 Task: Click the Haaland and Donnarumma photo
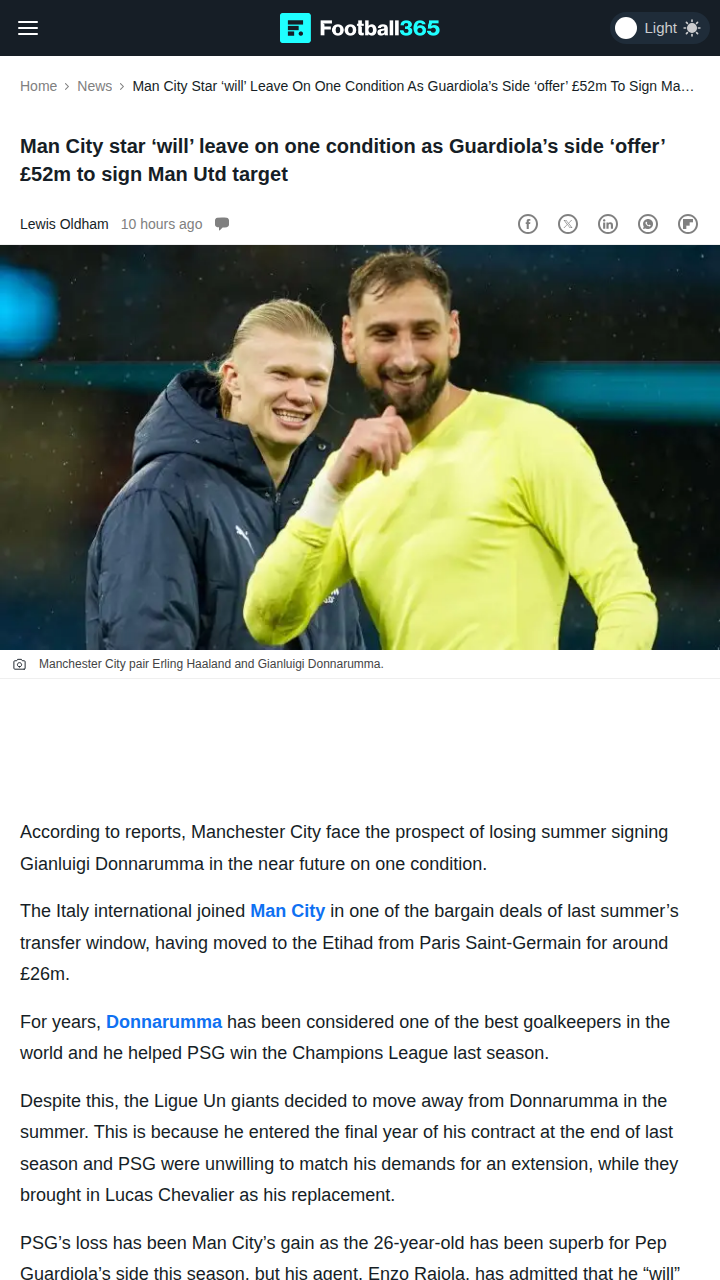click(x=360, y=447)
